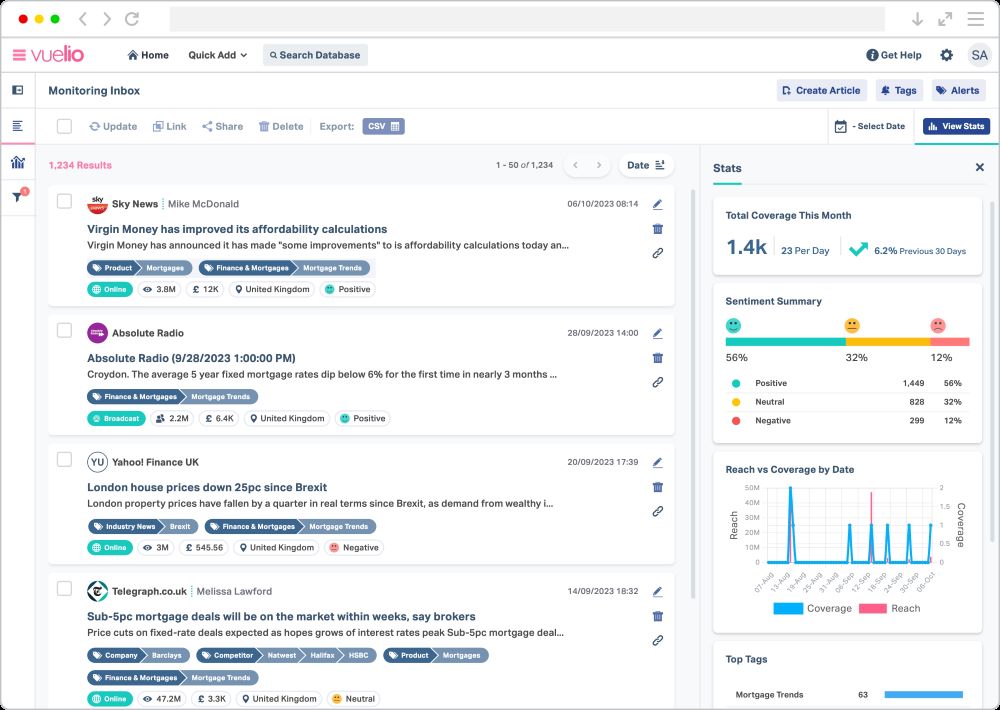Select the list view sidebar icon
Screen dimensions: 1000x710
[18, 126]
